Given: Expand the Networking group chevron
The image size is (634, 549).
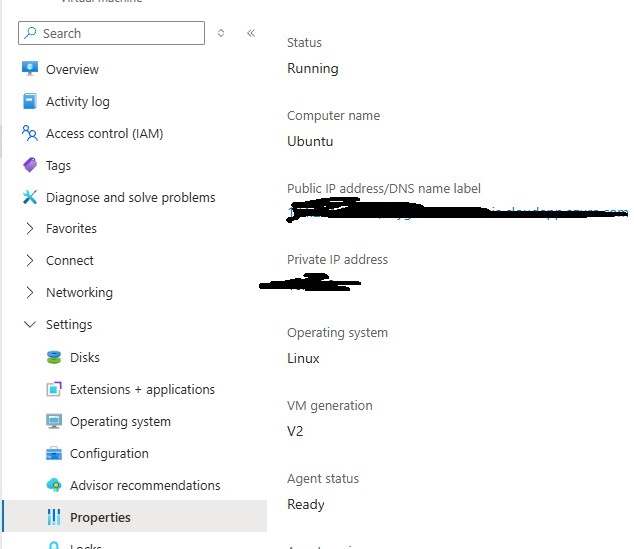Looking at the screenshot, I should click(30, 292).
